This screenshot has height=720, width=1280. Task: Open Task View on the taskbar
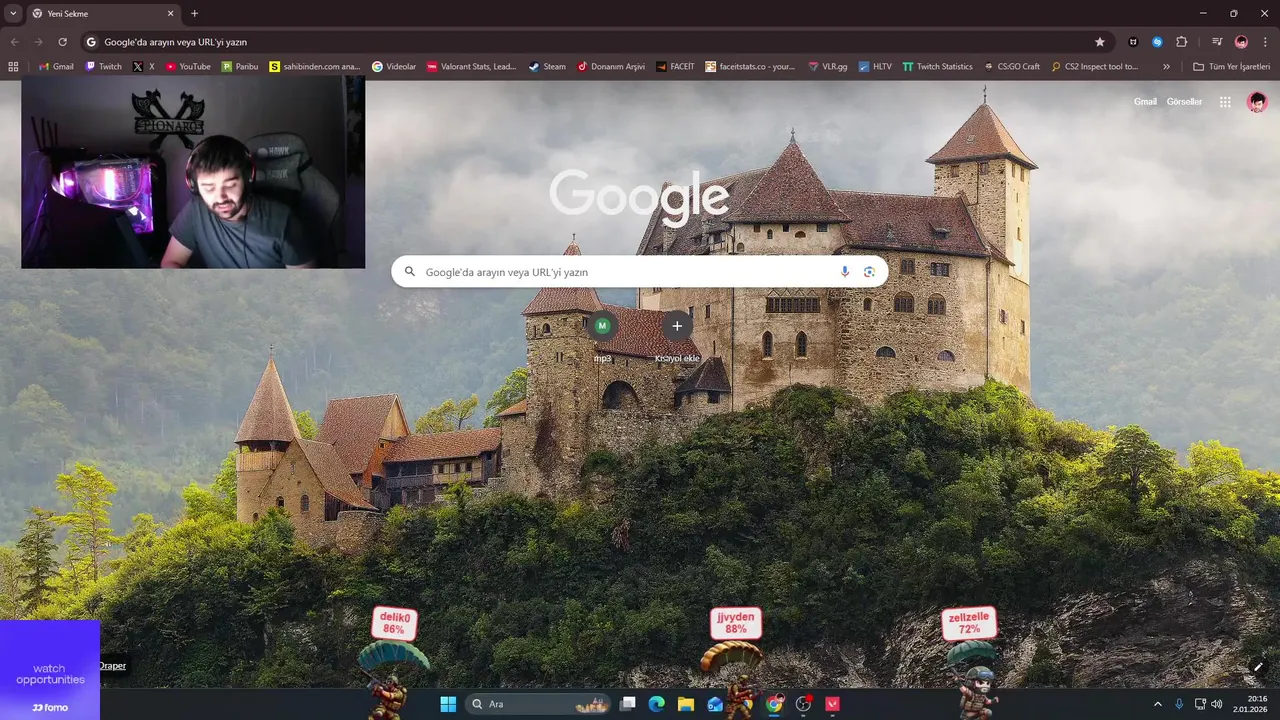point(628,704)
